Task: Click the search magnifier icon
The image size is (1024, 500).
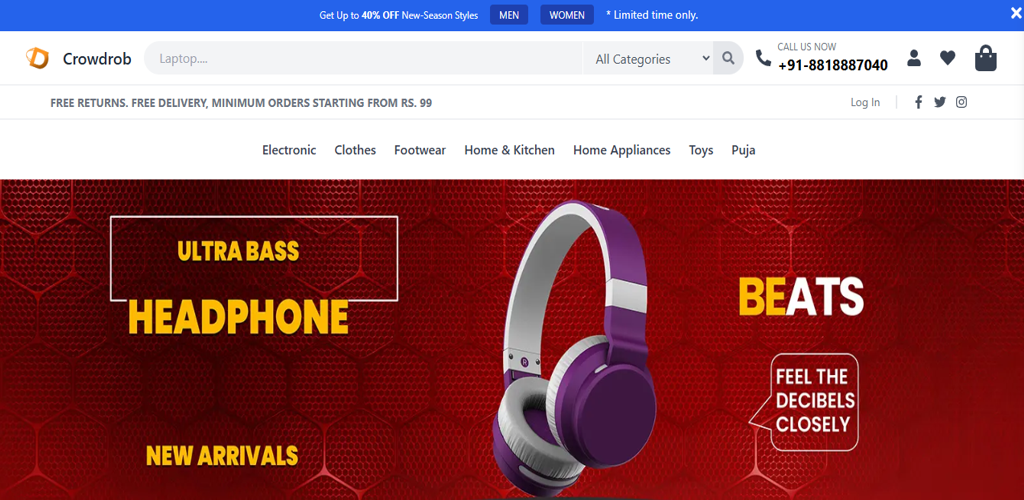Action: [x=728, y=59]
